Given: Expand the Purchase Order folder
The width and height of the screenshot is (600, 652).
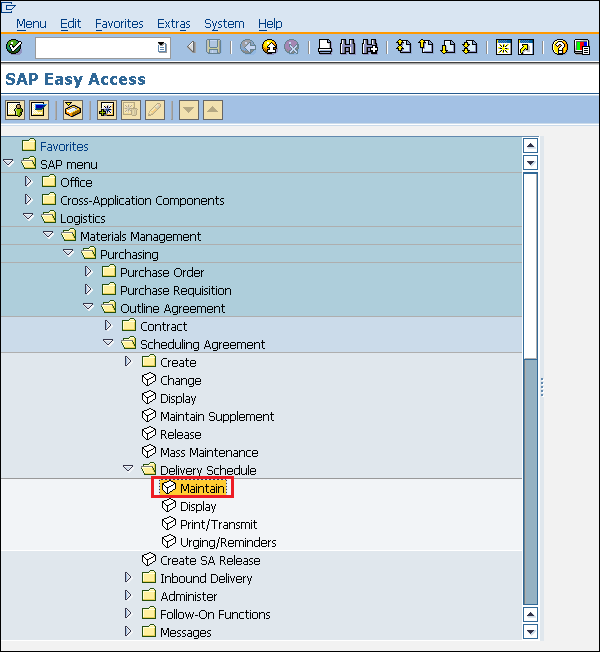Looking at the screenshot, I should (88, 271).
